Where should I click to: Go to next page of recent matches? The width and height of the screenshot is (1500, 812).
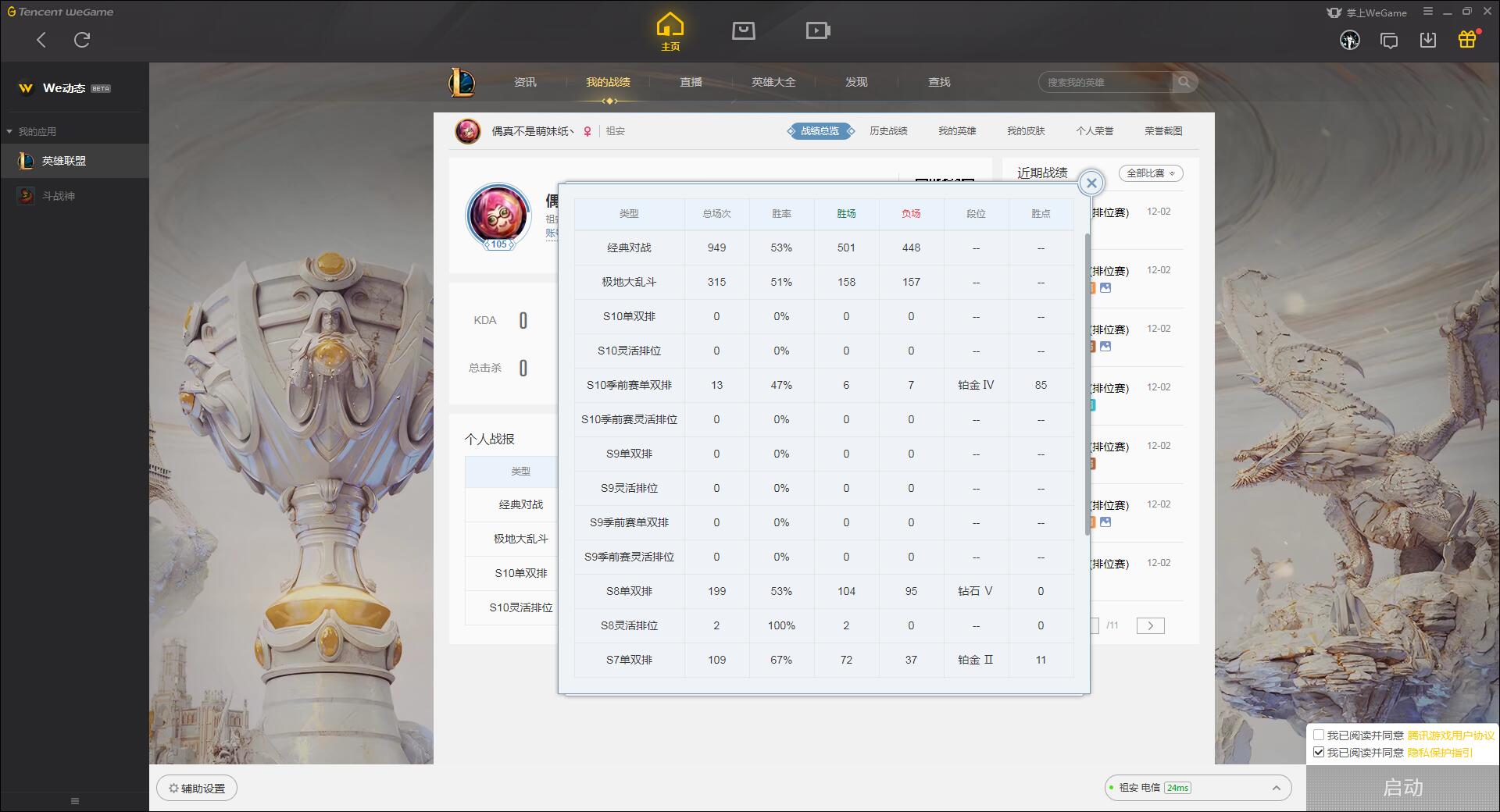tap(1150, 625)
